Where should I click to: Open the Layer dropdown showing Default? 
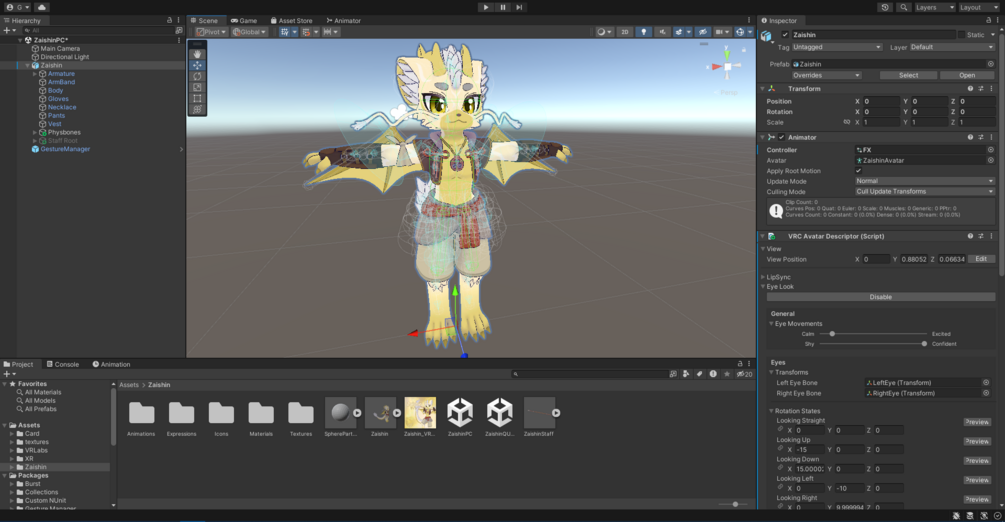(951, 47)
